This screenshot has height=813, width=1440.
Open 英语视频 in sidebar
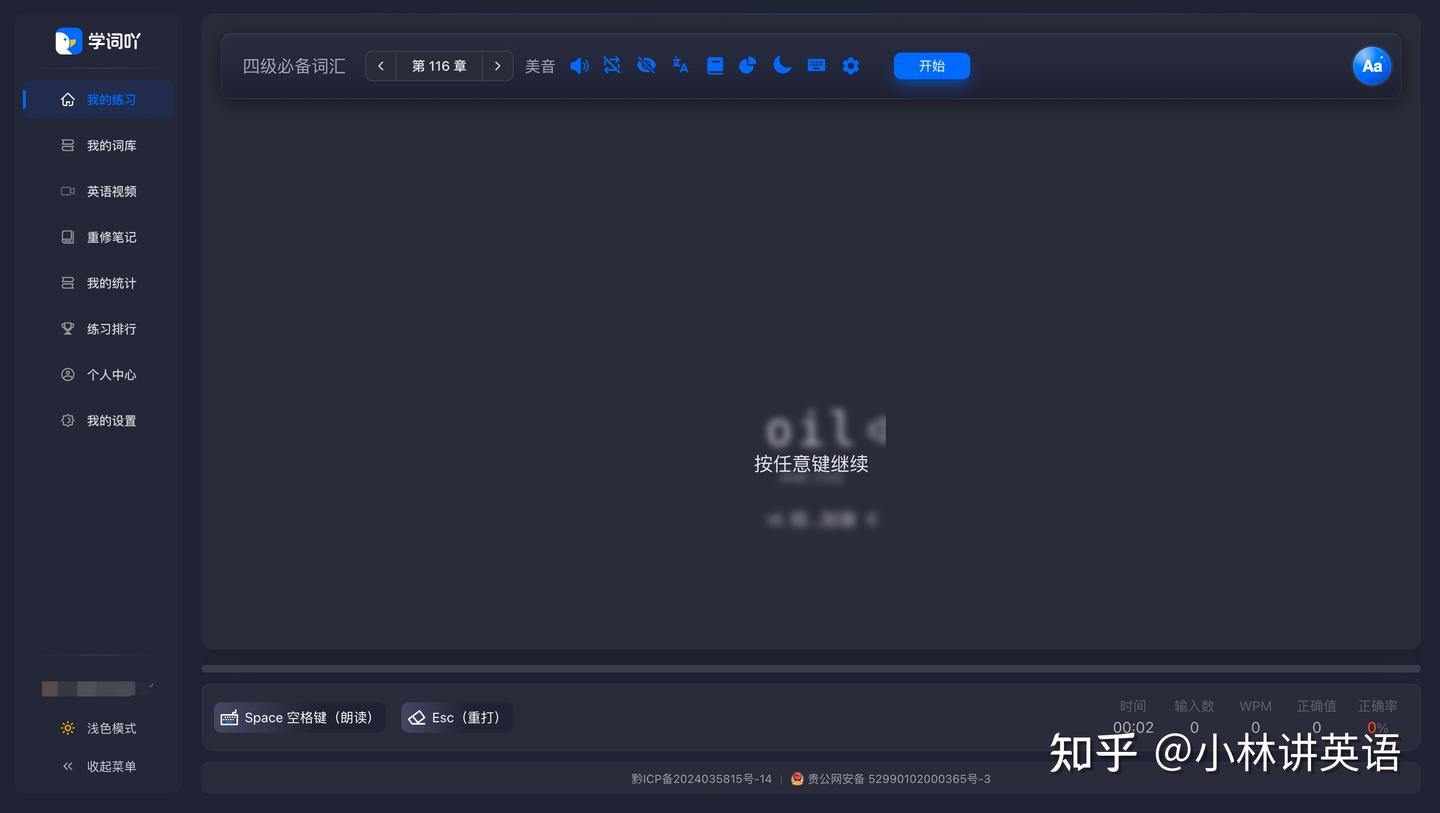tap(98, 191)
